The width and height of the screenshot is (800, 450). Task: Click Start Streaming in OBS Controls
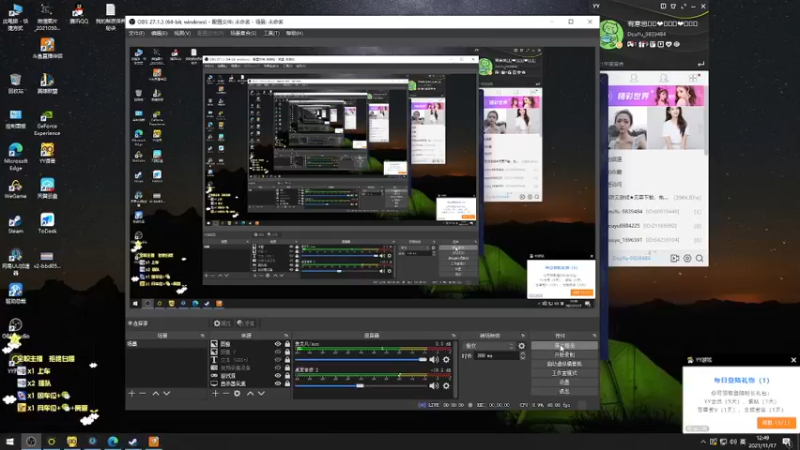click(x=564, y=345)
